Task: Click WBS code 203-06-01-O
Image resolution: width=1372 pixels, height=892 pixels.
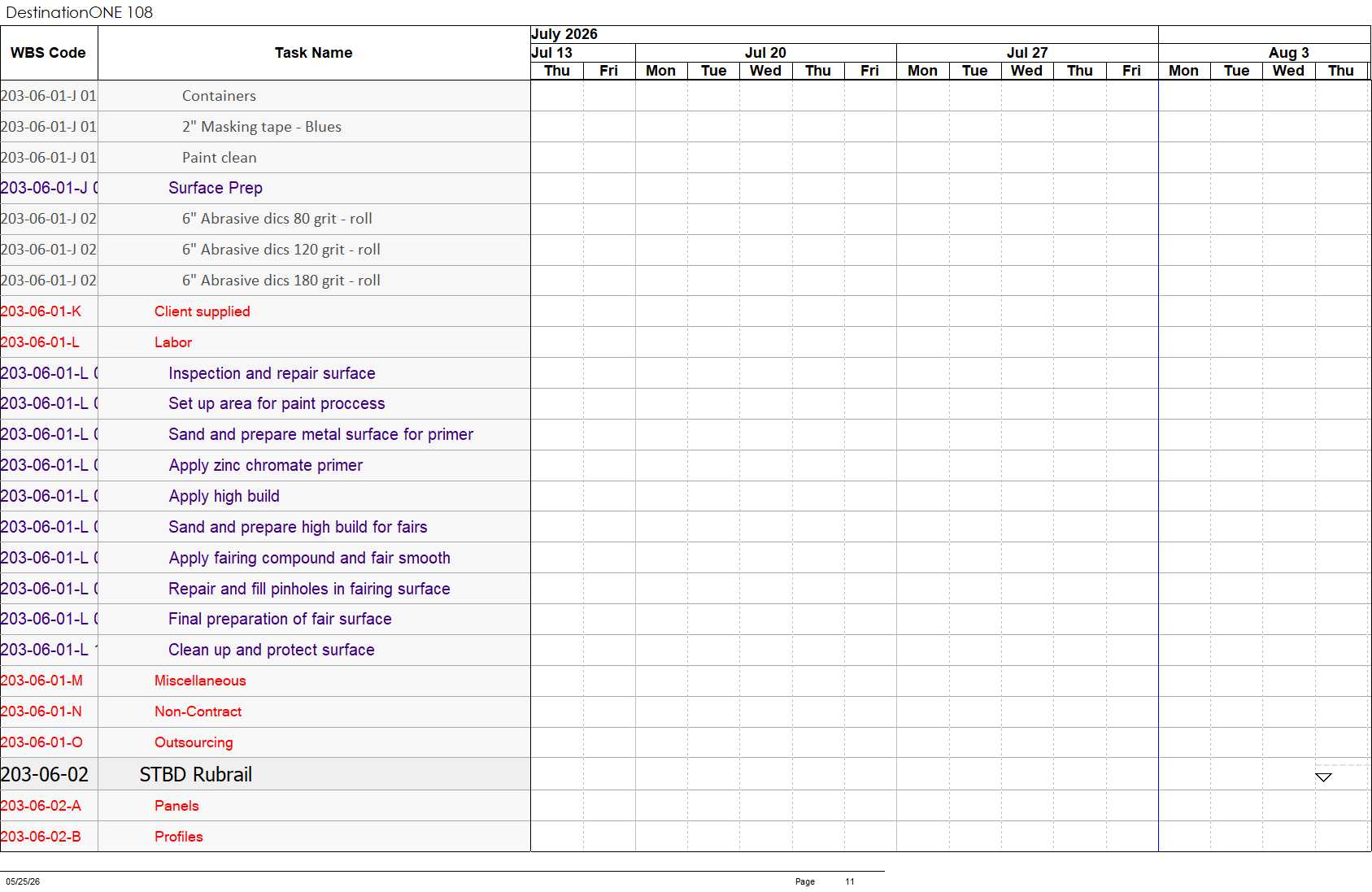Action: [x=42, y=742]
